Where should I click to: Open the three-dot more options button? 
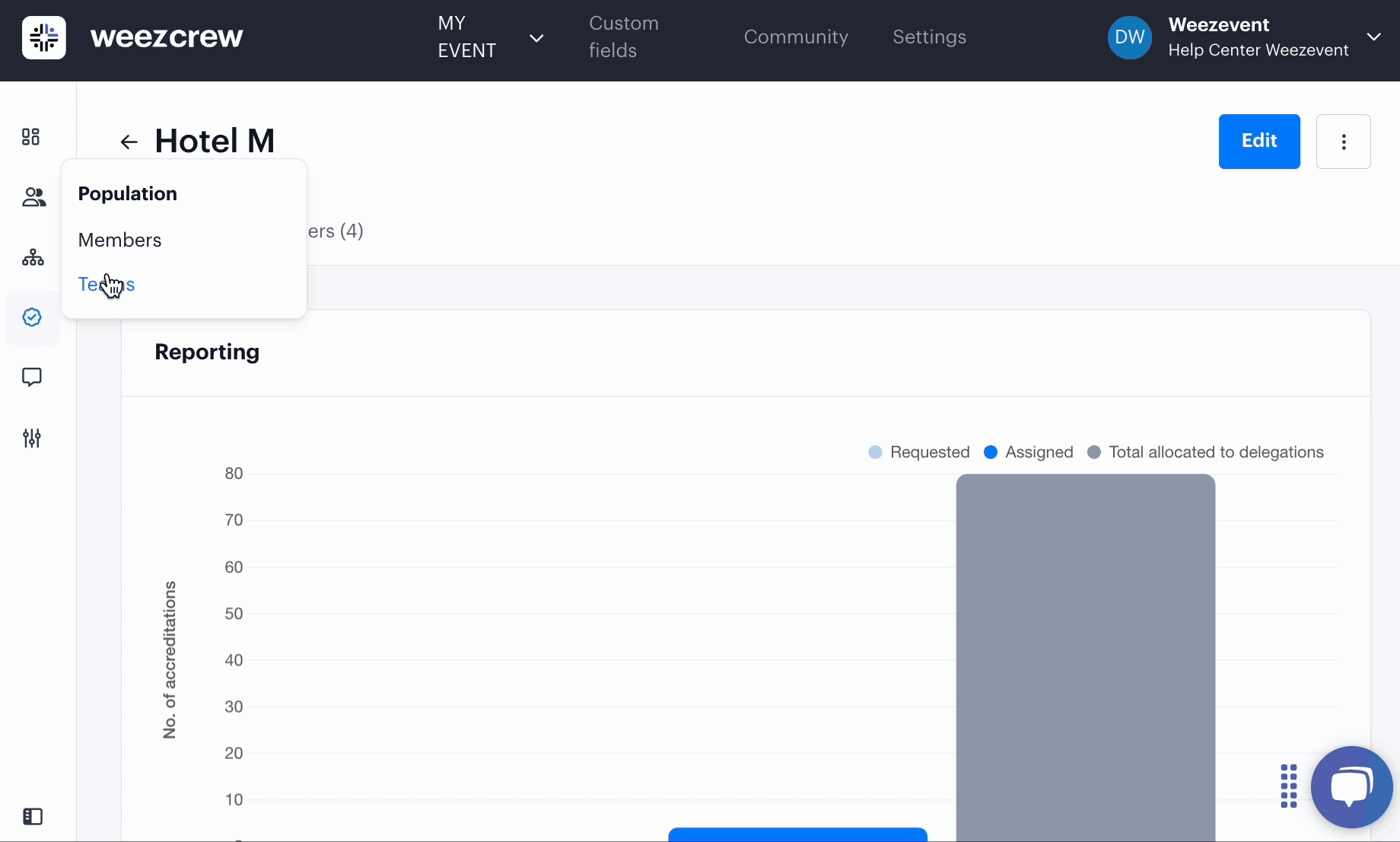(x=1344, y=142)
